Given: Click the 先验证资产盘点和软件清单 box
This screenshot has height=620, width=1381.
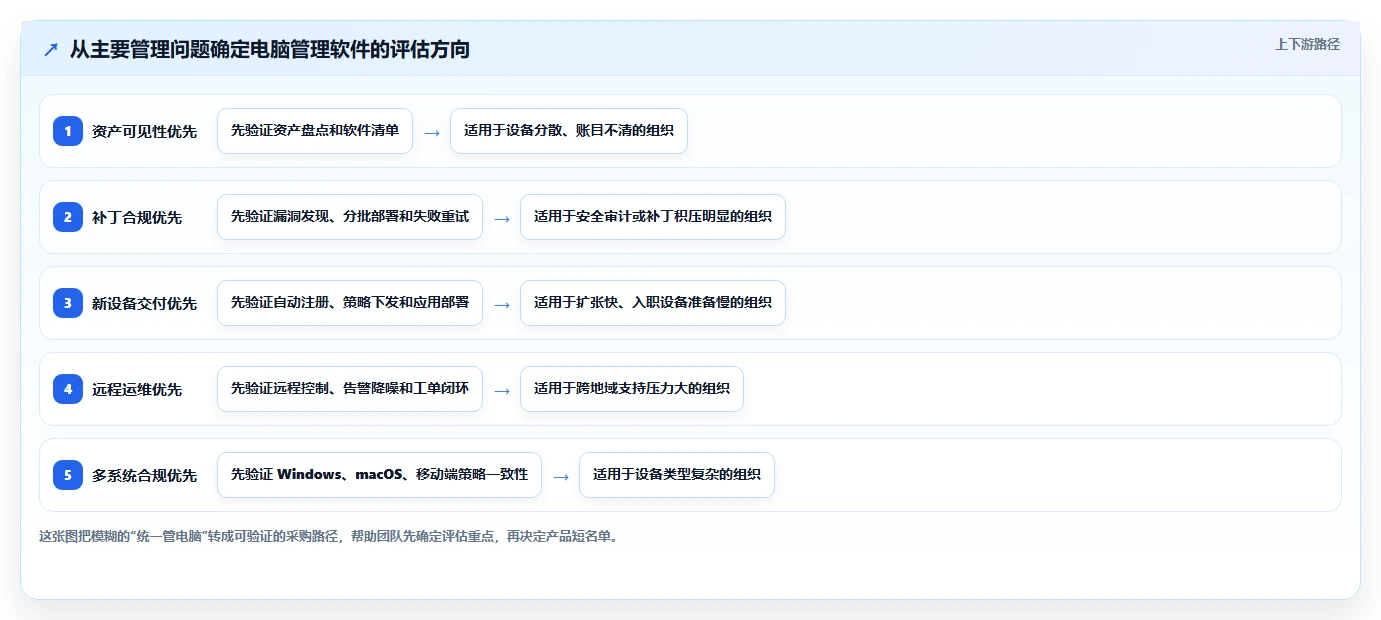Looking at the screenshot, I should point(315,131).
